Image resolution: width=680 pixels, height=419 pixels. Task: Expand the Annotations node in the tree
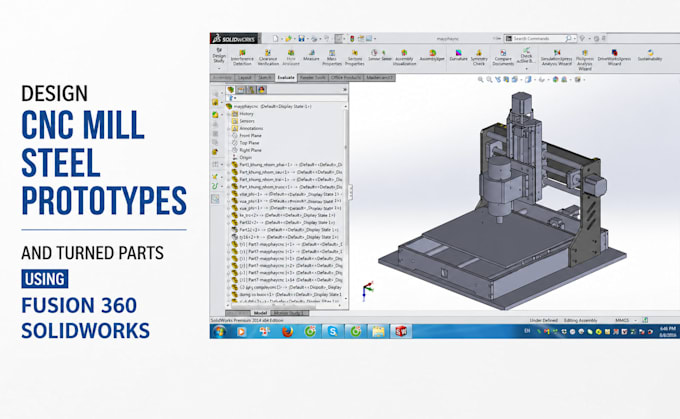tap(229, 129)
